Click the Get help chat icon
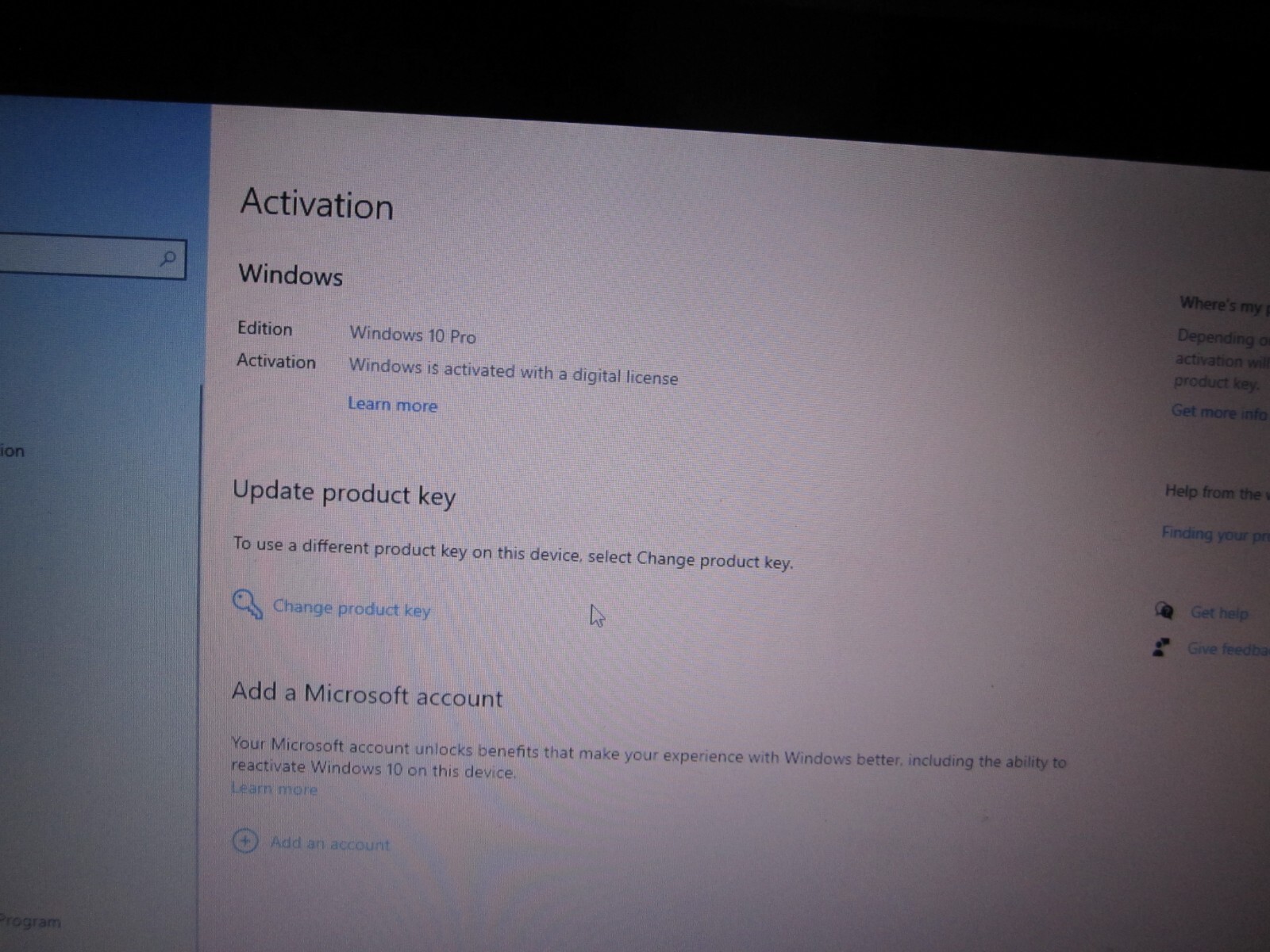The image size is (1270, 952). point(1164,610)
